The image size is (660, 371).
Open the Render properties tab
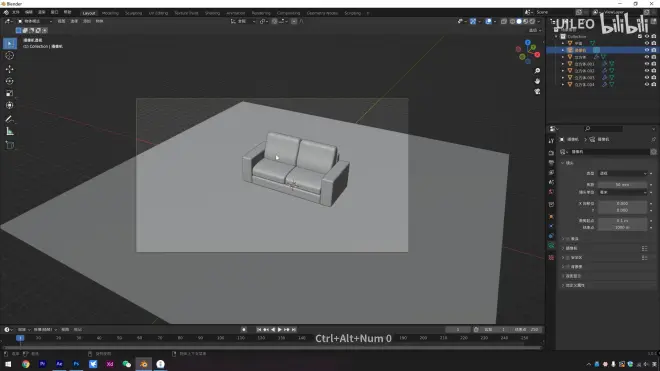551,153
